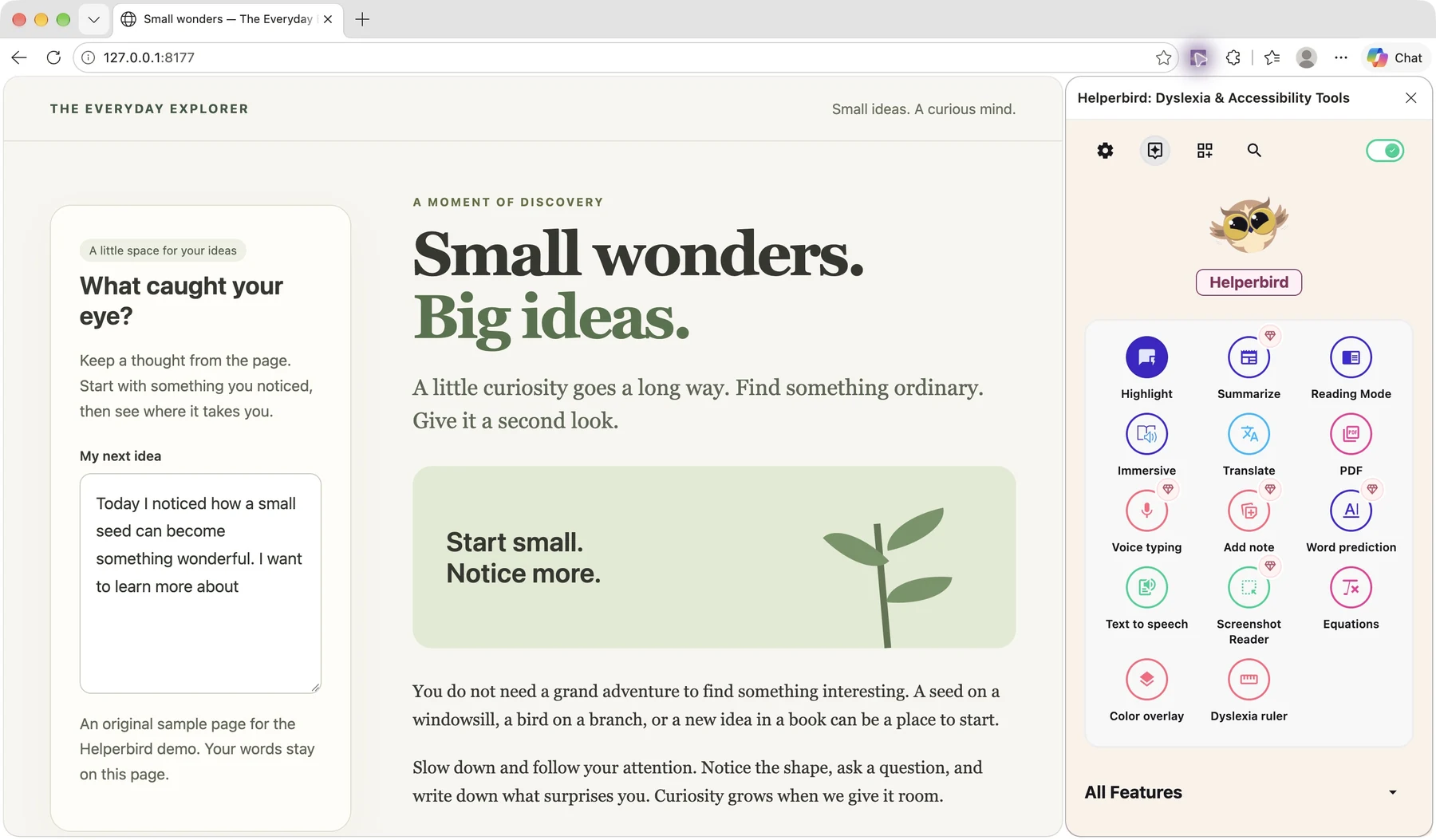The width and height of the screenshot is (1436, 840).
Task: Click the Helperbird extension toolbar icon
Action: (x=1198, y=57)
